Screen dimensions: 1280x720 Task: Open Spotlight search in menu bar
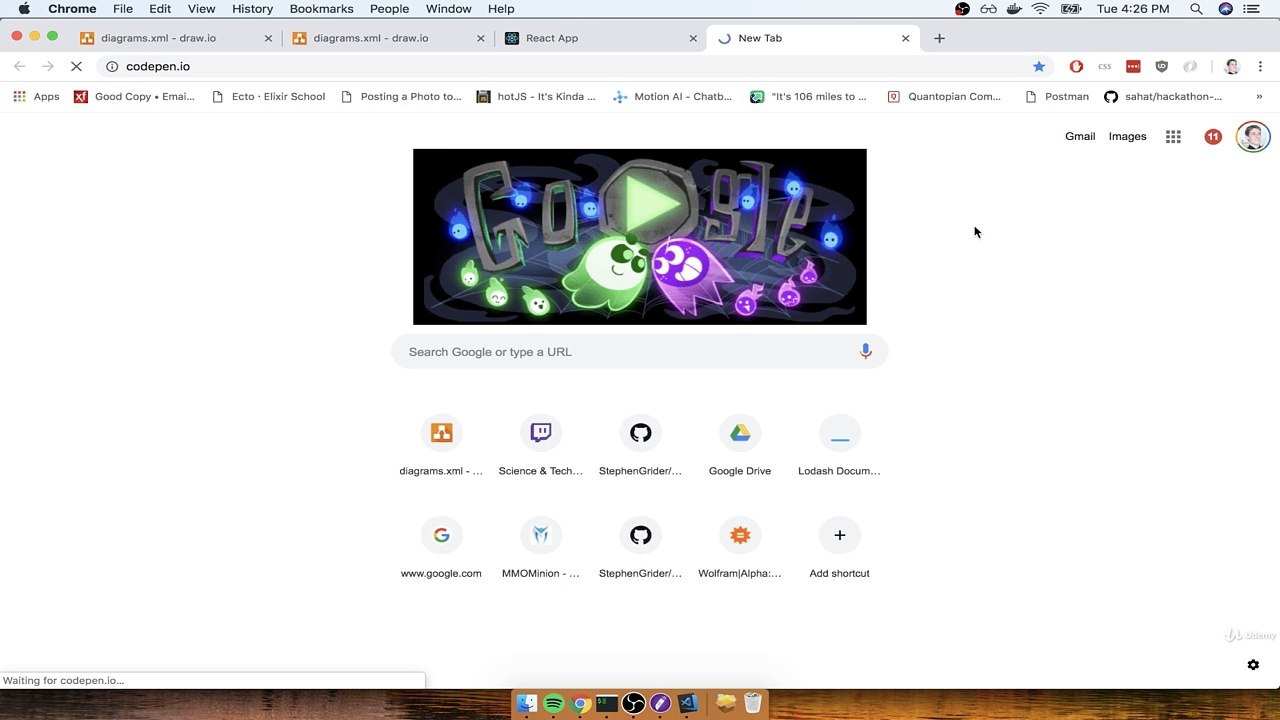coord(1196,9)
